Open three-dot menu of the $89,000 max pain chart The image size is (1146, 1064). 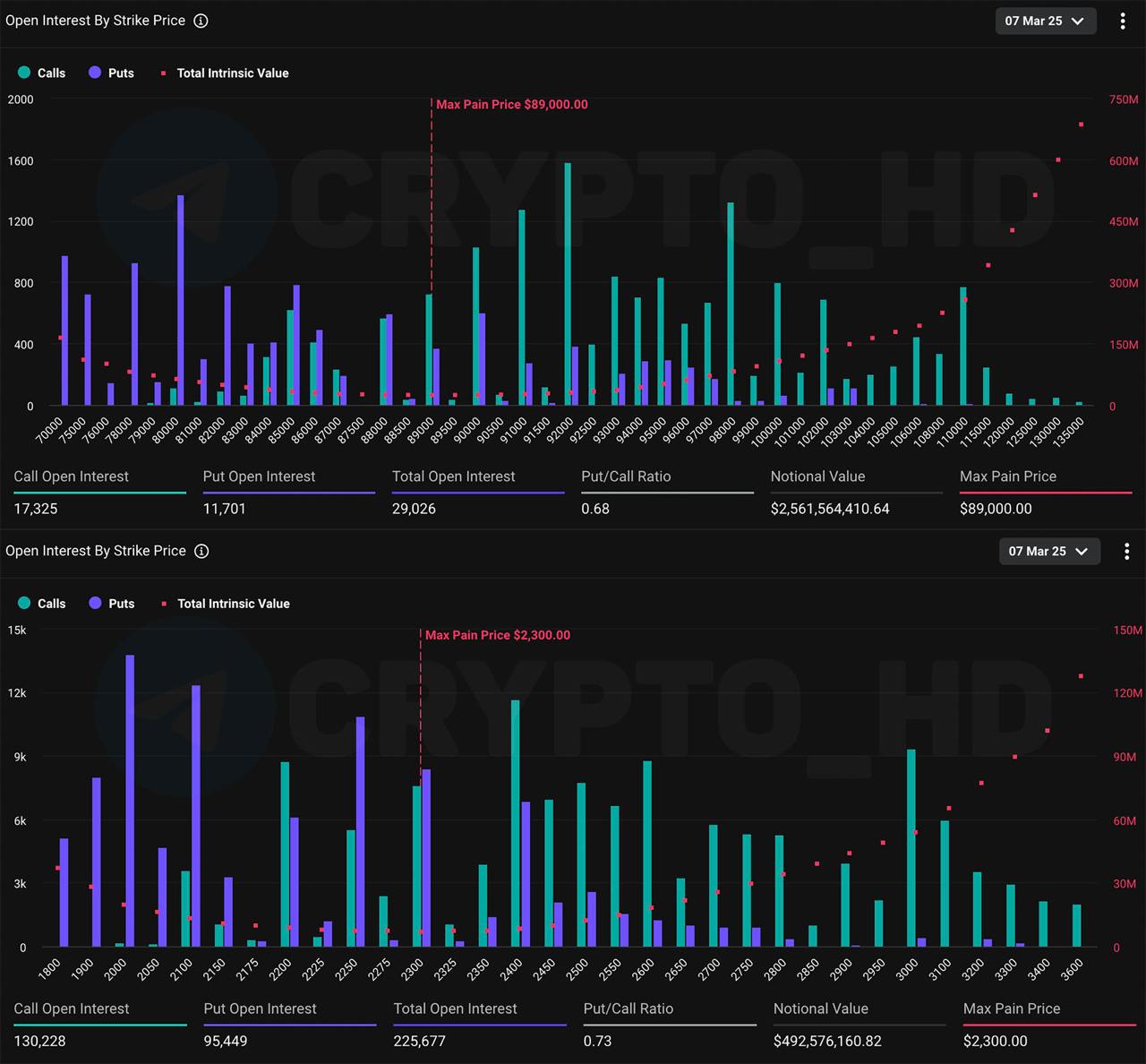[x=1123, y=21]
